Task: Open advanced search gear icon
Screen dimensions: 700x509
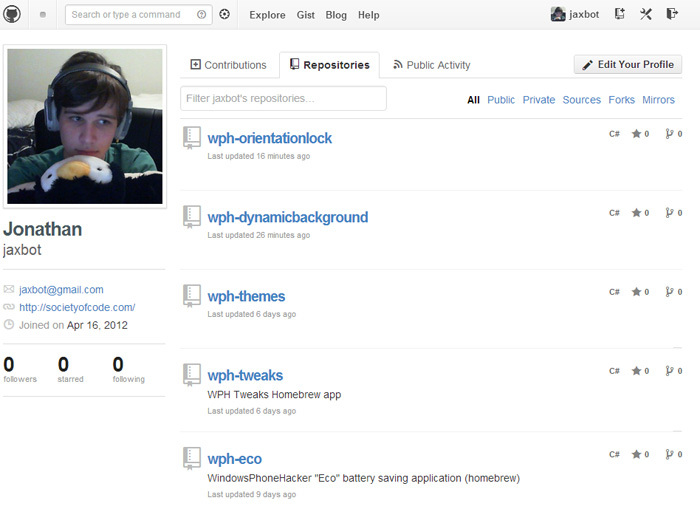Action: 225,14
